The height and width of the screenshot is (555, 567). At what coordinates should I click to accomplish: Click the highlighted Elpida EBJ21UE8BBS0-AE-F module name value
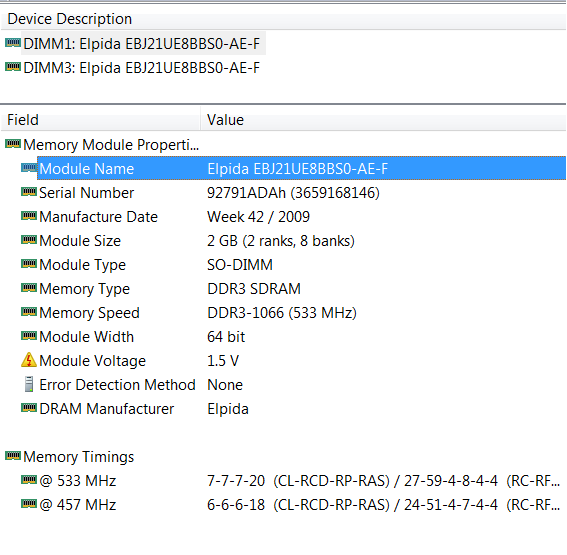tap(297, 169)
